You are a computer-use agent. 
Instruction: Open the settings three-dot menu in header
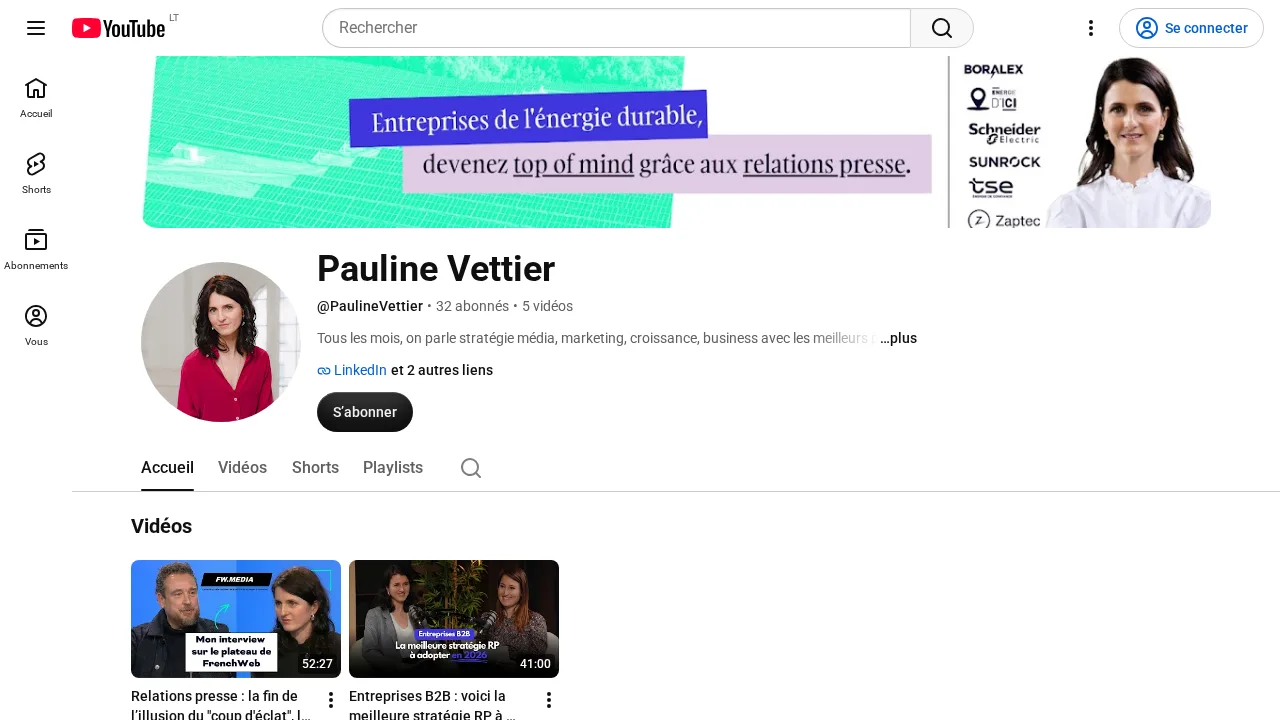click(1091, 28)
